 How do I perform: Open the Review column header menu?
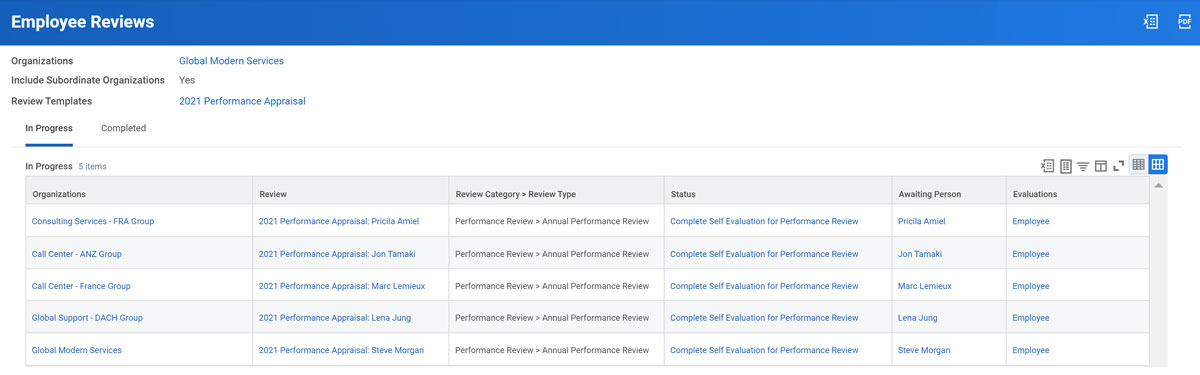click(350, 193)
